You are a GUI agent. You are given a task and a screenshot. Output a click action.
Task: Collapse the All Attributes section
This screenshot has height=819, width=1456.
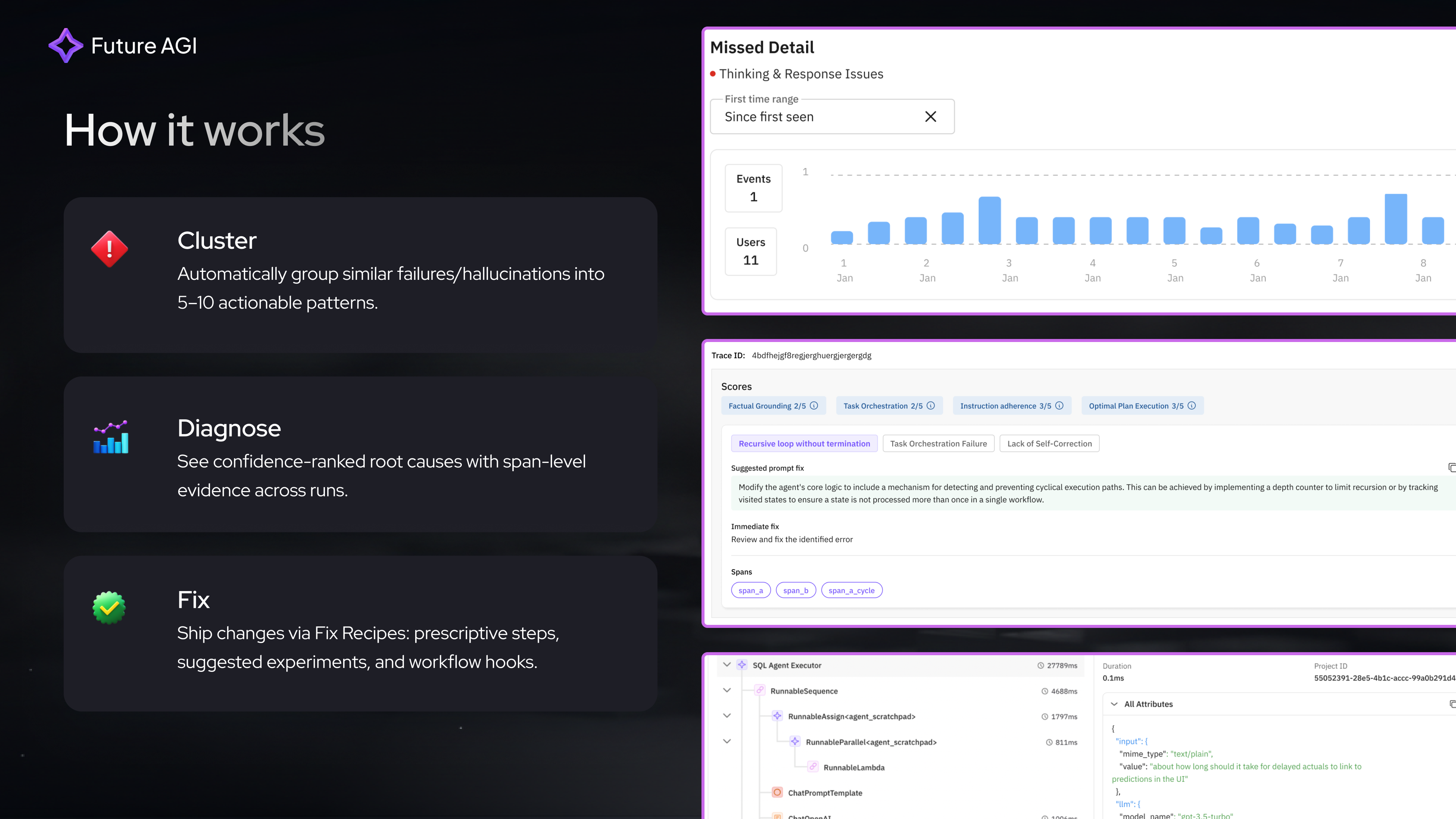coord(1114,704)
